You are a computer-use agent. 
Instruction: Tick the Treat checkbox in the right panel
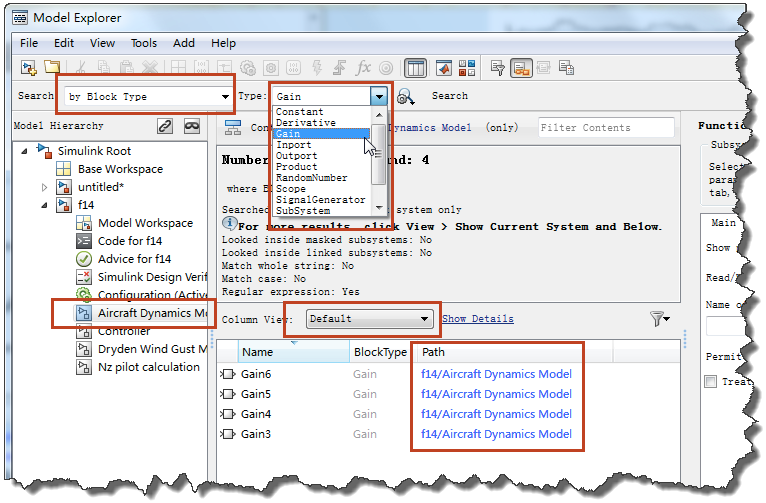tap(711, 381)
